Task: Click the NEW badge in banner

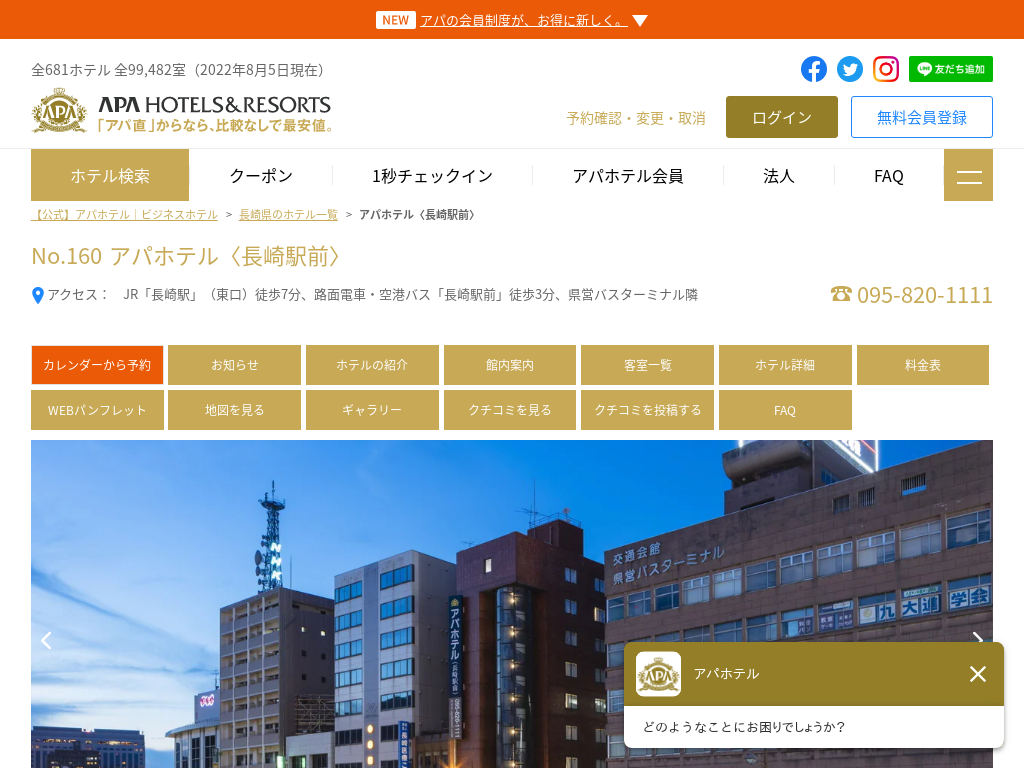Action: [396, 20]
